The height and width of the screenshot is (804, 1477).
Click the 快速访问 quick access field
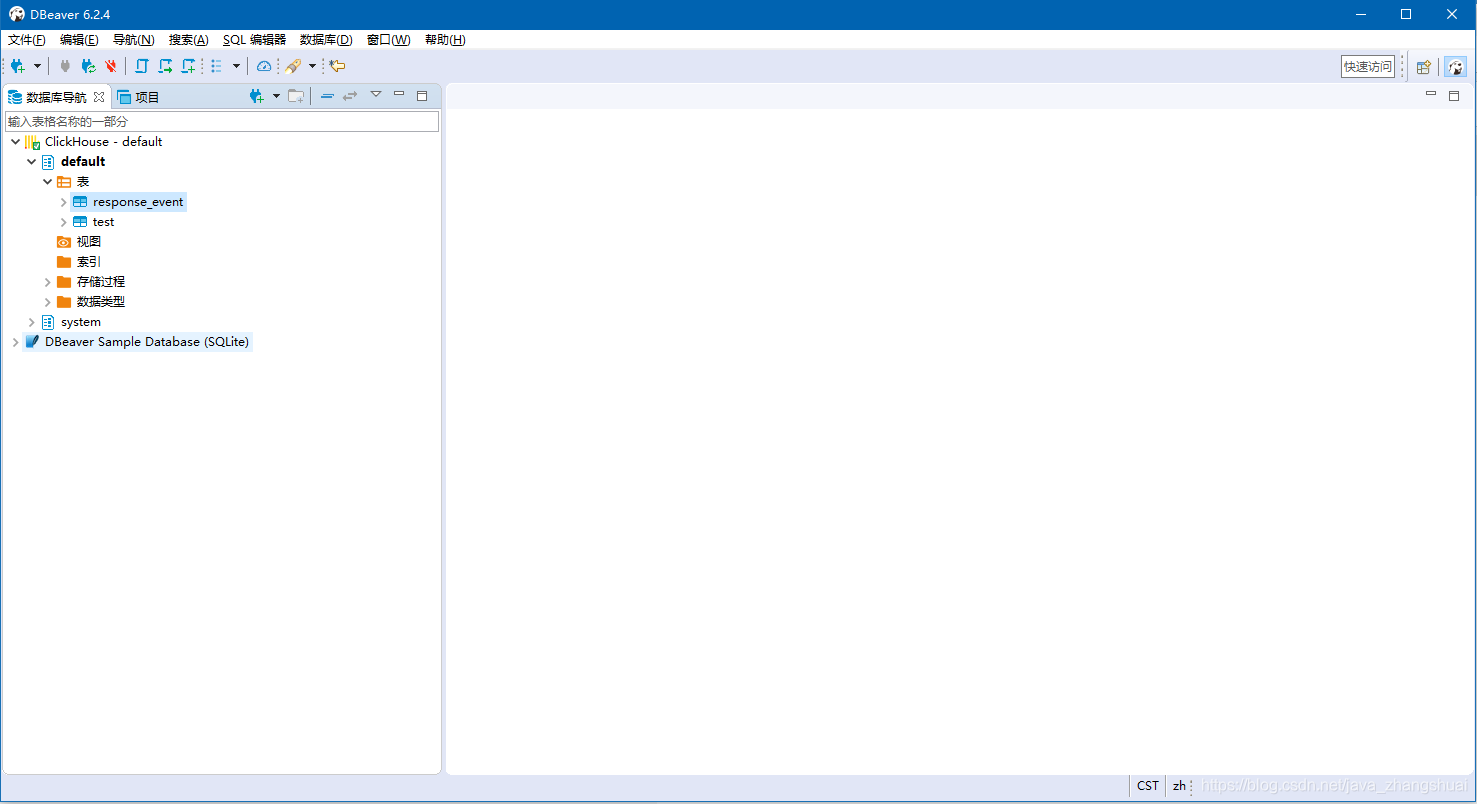[x=1368, y=67]
